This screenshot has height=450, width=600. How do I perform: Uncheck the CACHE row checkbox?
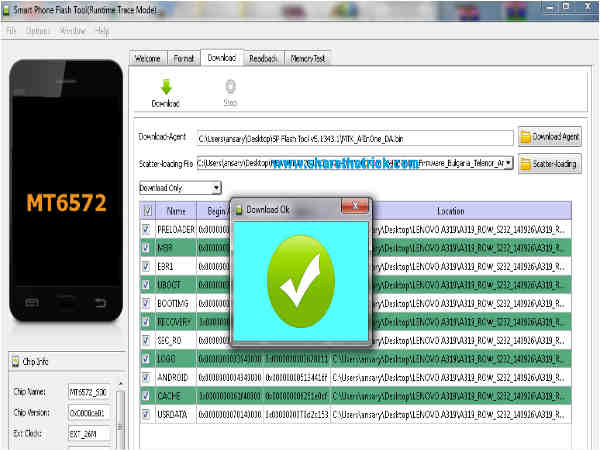coord(146,396)
